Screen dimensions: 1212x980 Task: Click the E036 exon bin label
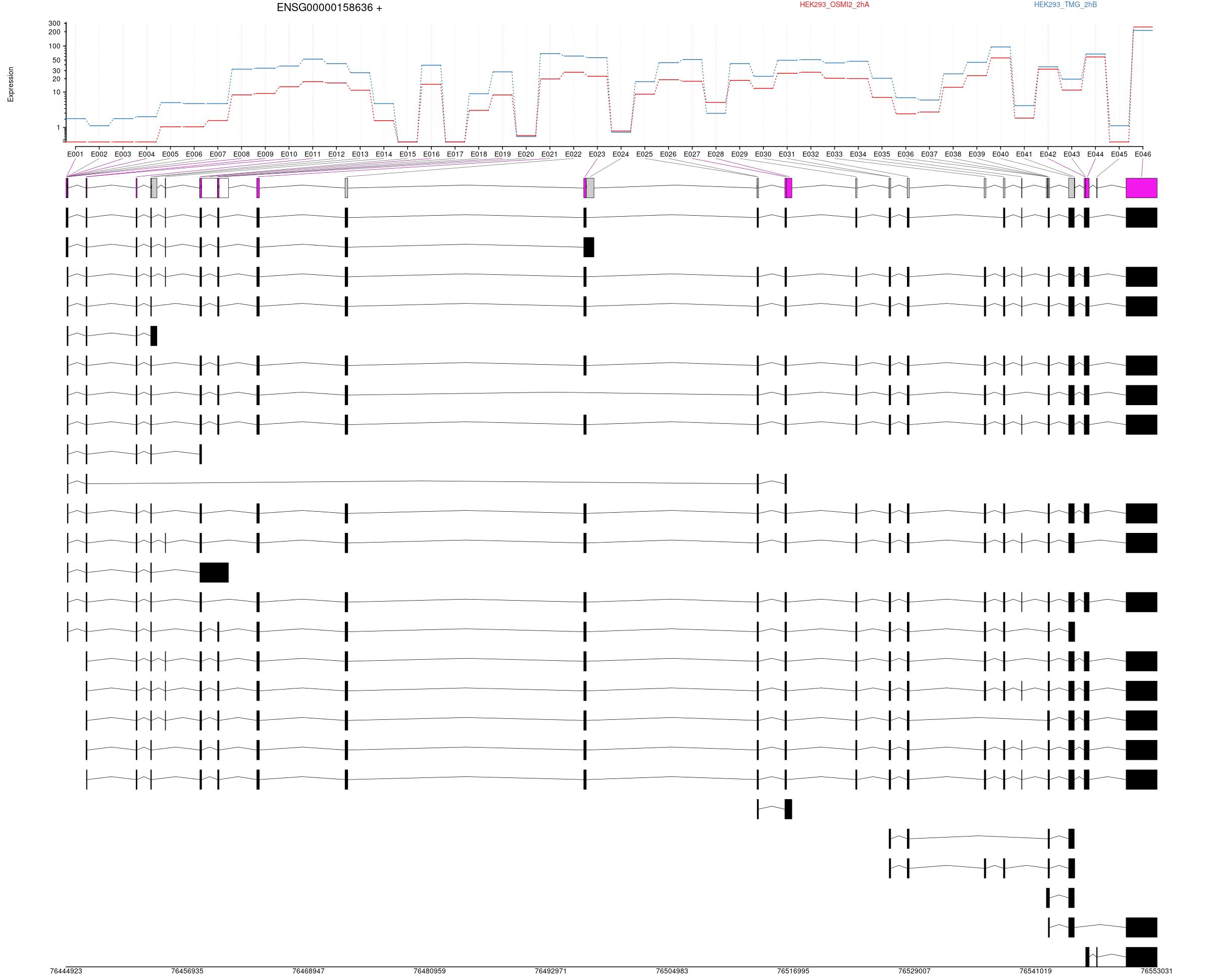pos(905,154)
